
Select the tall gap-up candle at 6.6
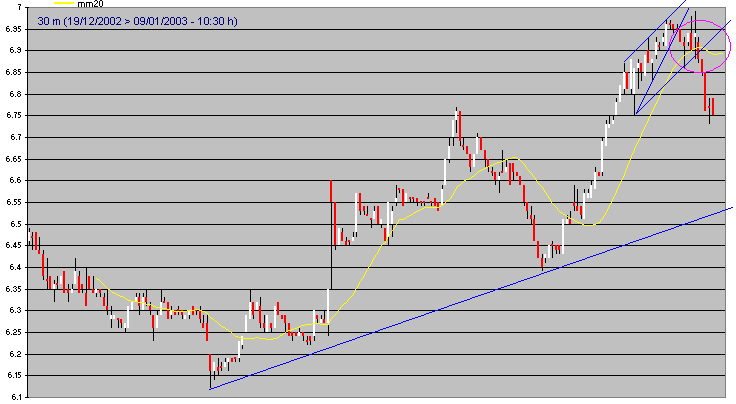pos(331,235)
